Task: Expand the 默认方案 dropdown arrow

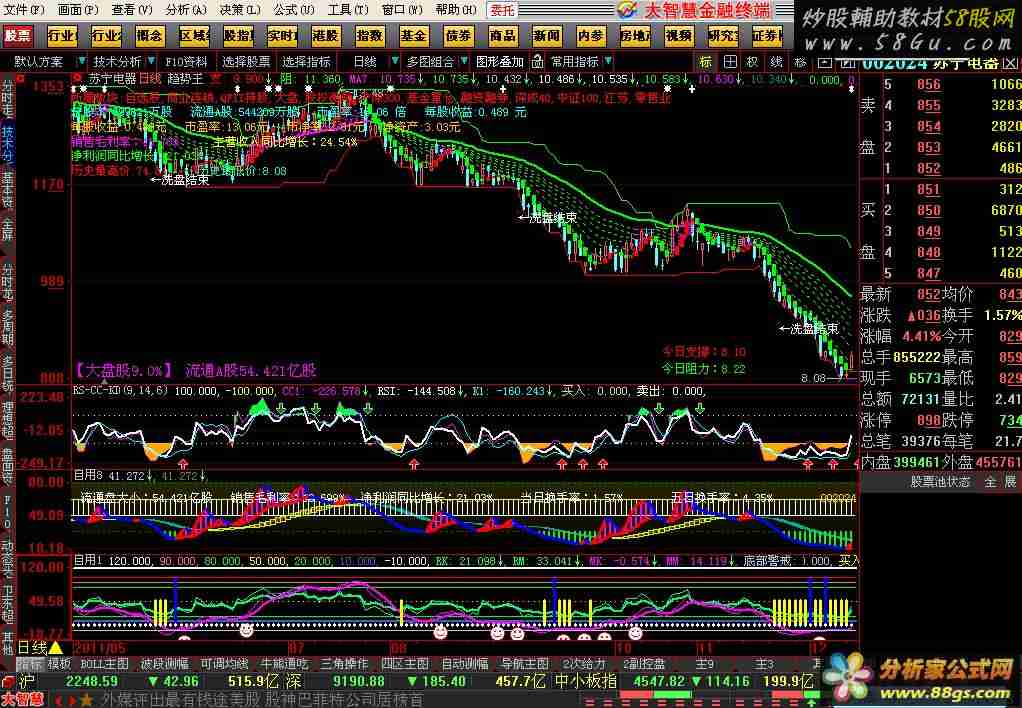Action: (81, 61)
